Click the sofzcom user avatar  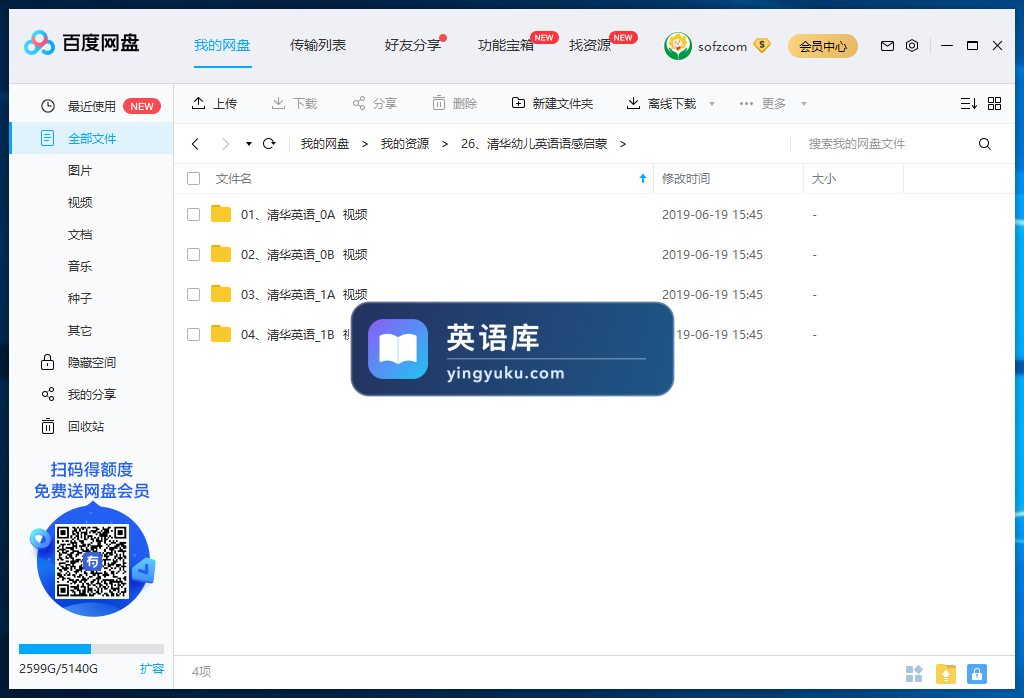[x=678, y=46]
